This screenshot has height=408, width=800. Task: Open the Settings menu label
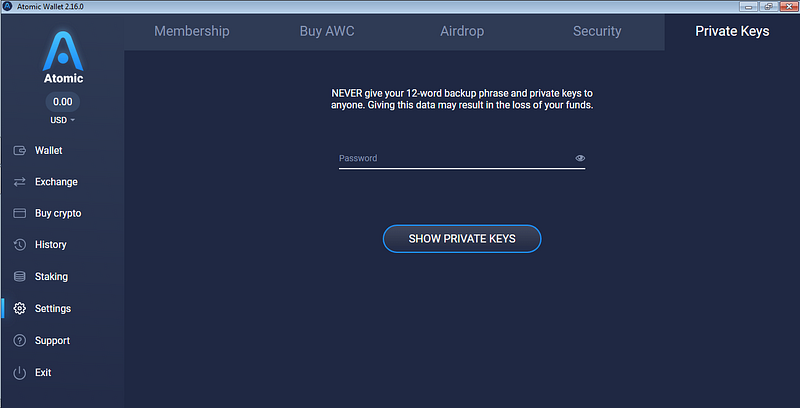[53, 309]
